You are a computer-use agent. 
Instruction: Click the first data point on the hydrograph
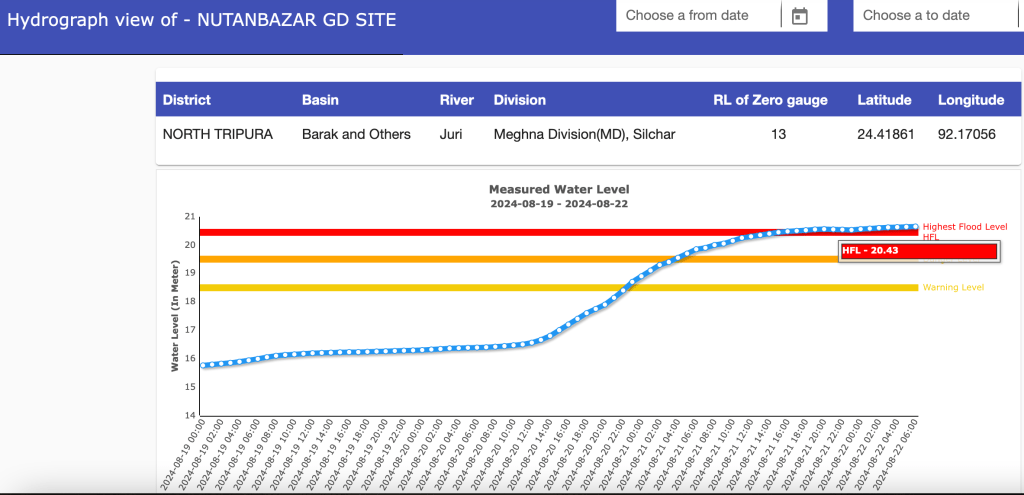pos(203,365)
